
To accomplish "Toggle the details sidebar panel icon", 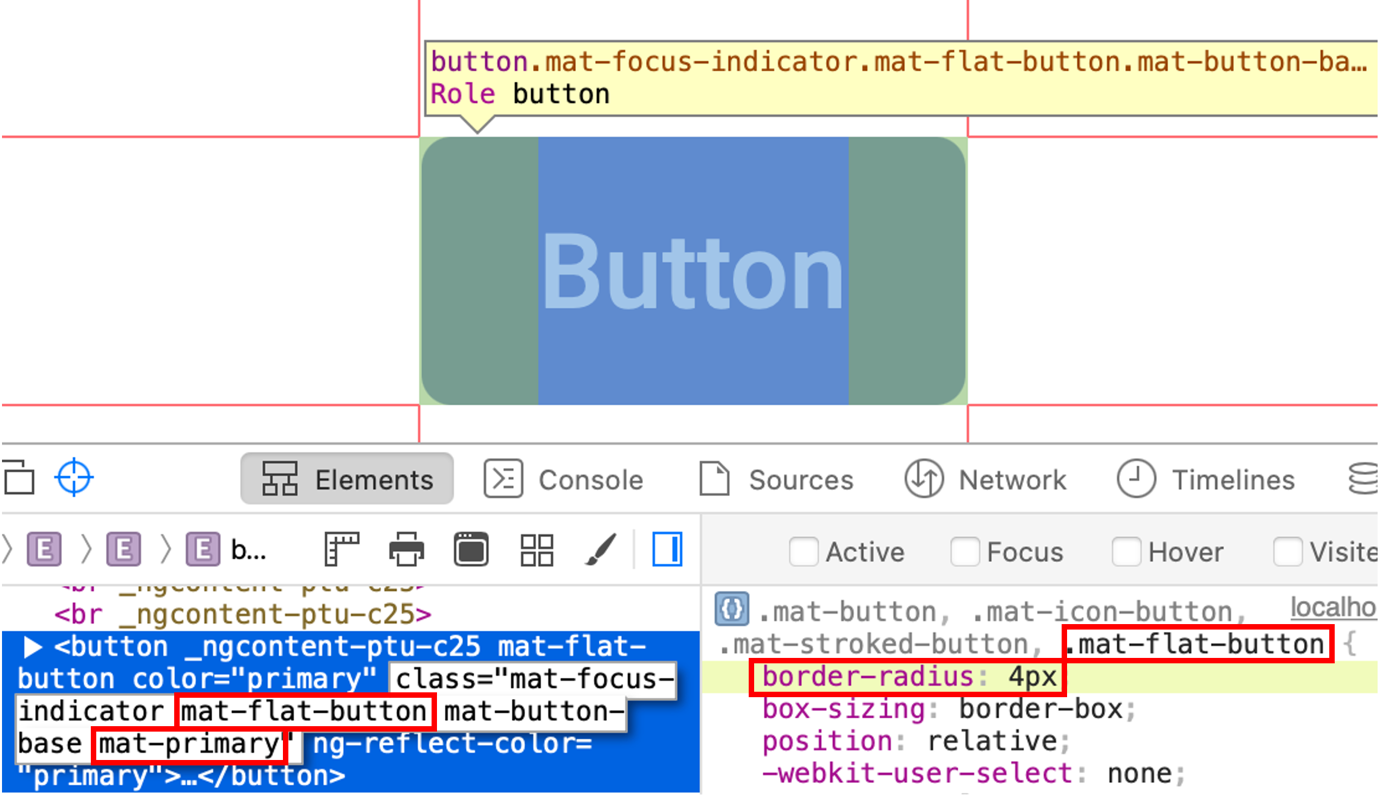I will point(667,549).
